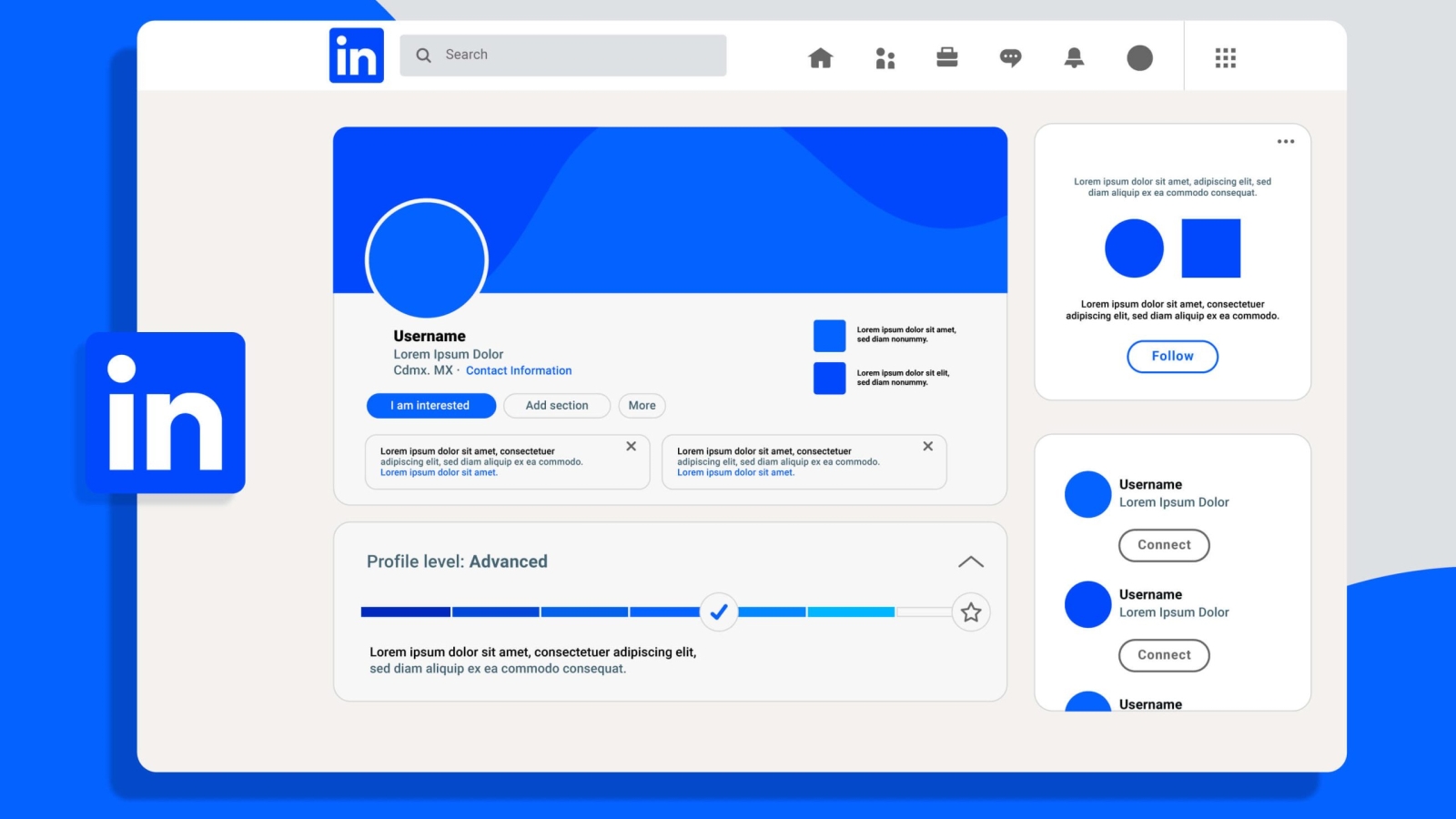The image size is (1456, 819).
Task: Collapse the Profile level: Advanced section
Action: click(x=971, y=561)
